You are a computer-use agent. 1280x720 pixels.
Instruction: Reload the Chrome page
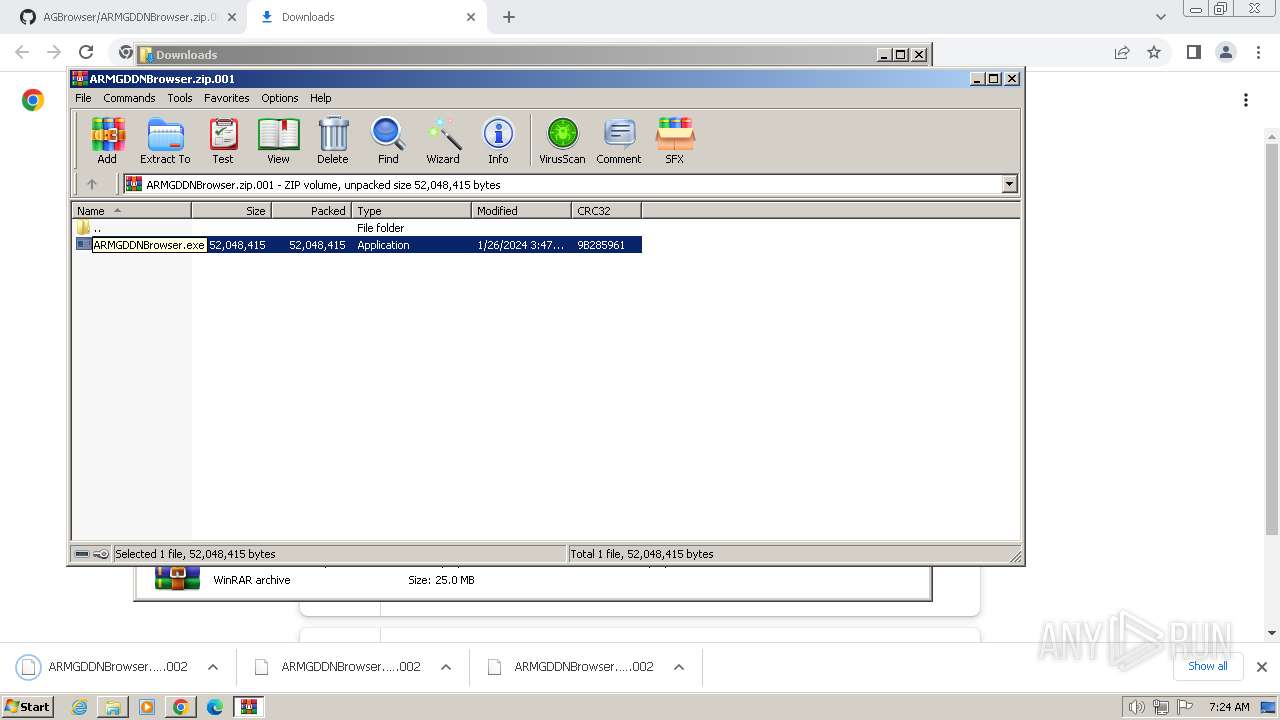coord(86,52)
